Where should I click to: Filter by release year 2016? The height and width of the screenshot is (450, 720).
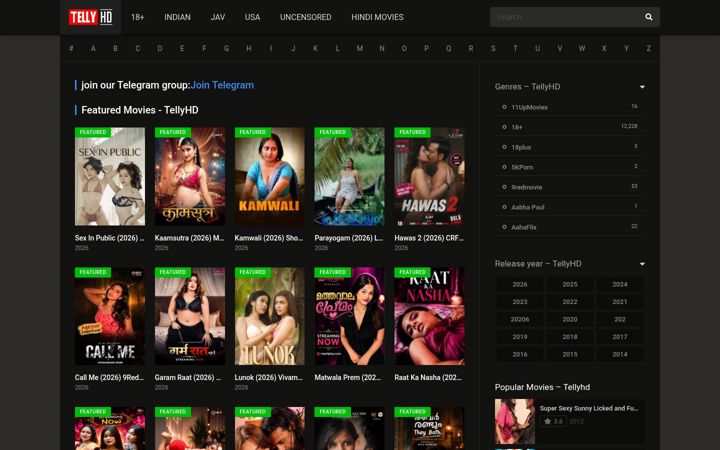(520, 354)
